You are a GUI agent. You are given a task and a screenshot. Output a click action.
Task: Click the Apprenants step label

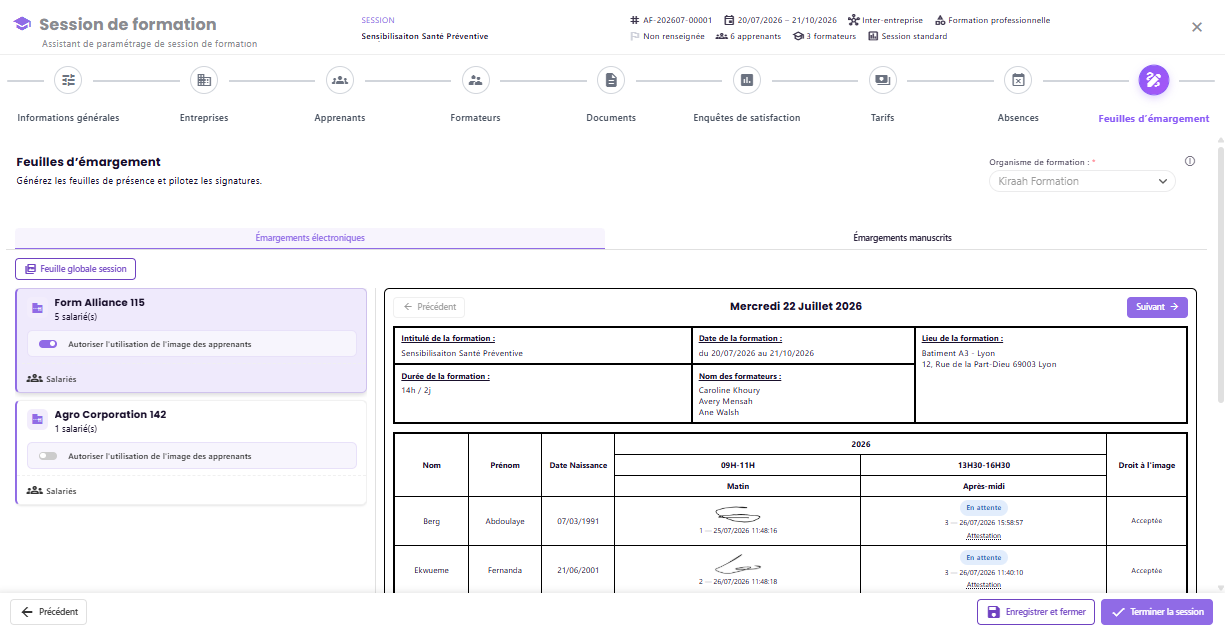[x=340, y=118]
